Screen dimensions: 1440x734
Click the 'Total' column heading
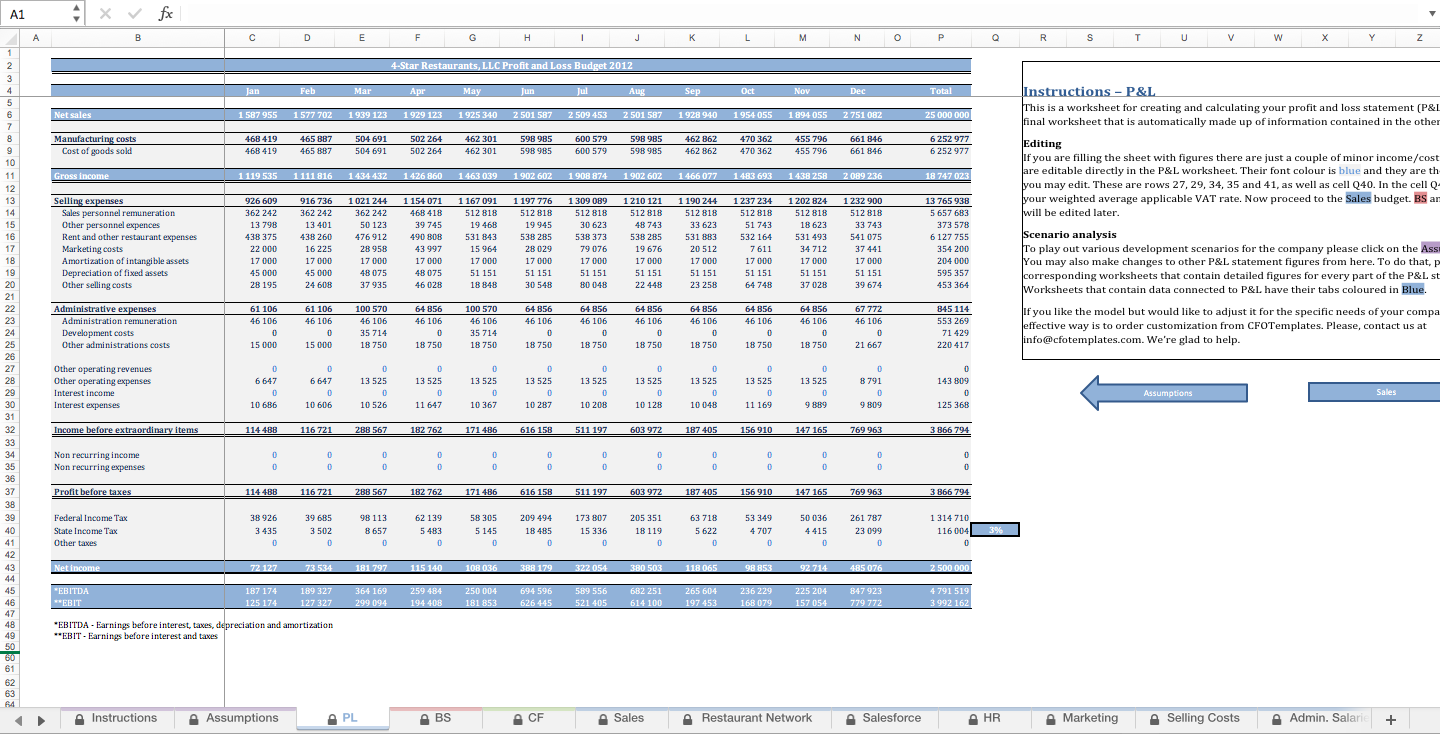pos(941,90)
